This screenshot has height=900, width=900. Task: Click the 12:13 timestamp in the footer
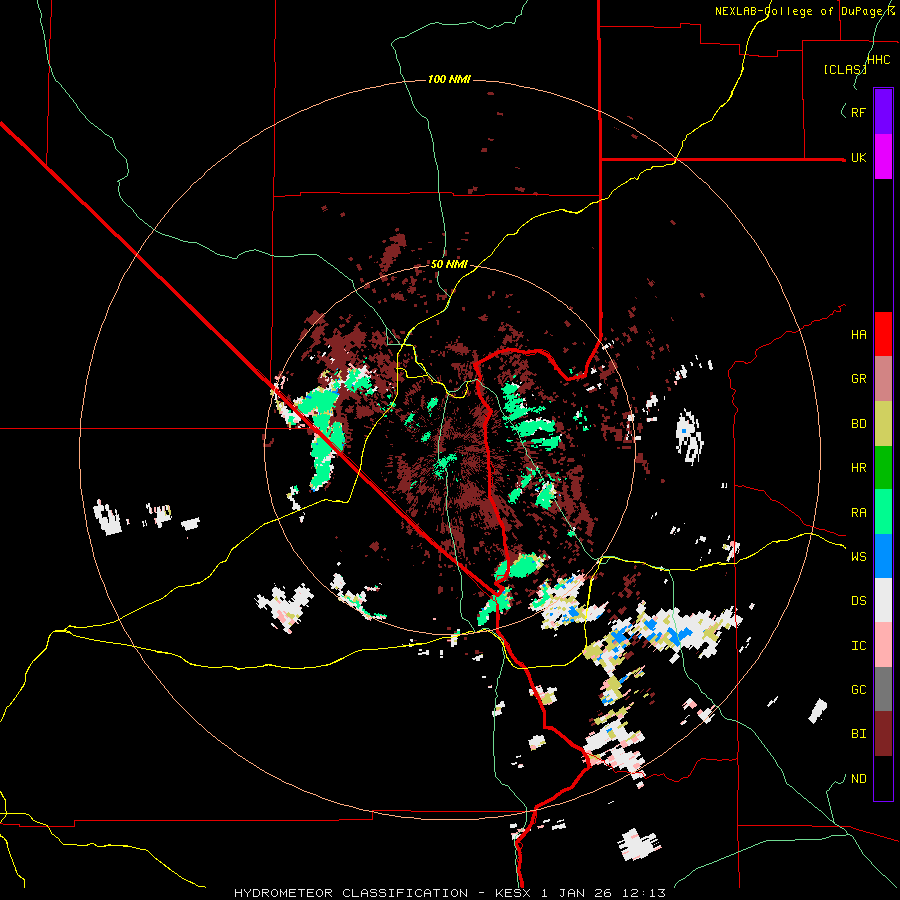coord(644,893)
